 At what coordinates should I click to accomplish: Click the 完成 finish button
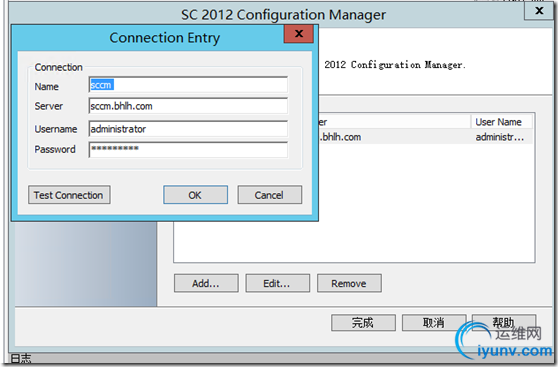(x=363, y=323)
